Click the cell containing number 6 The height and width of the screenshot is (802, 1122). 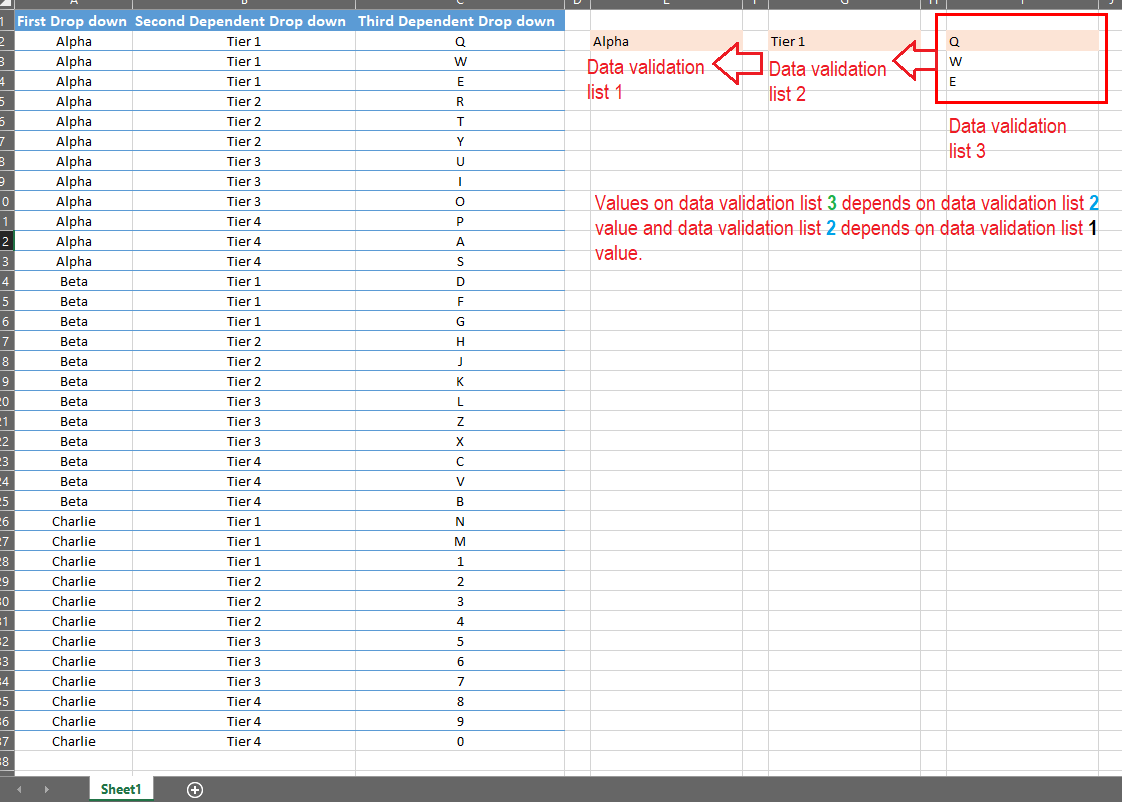tap(460, 662)
